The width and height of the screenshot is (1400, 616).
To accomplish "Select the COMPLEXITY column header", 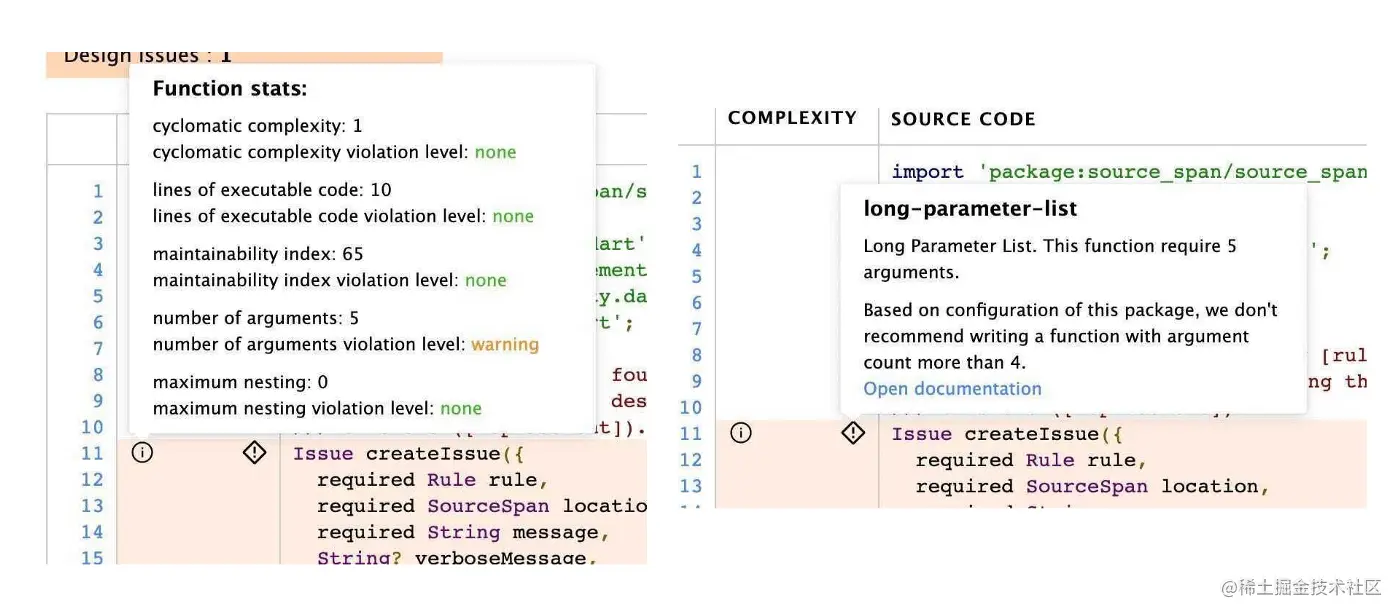I will pyautogui.click(x=792, y=118).
